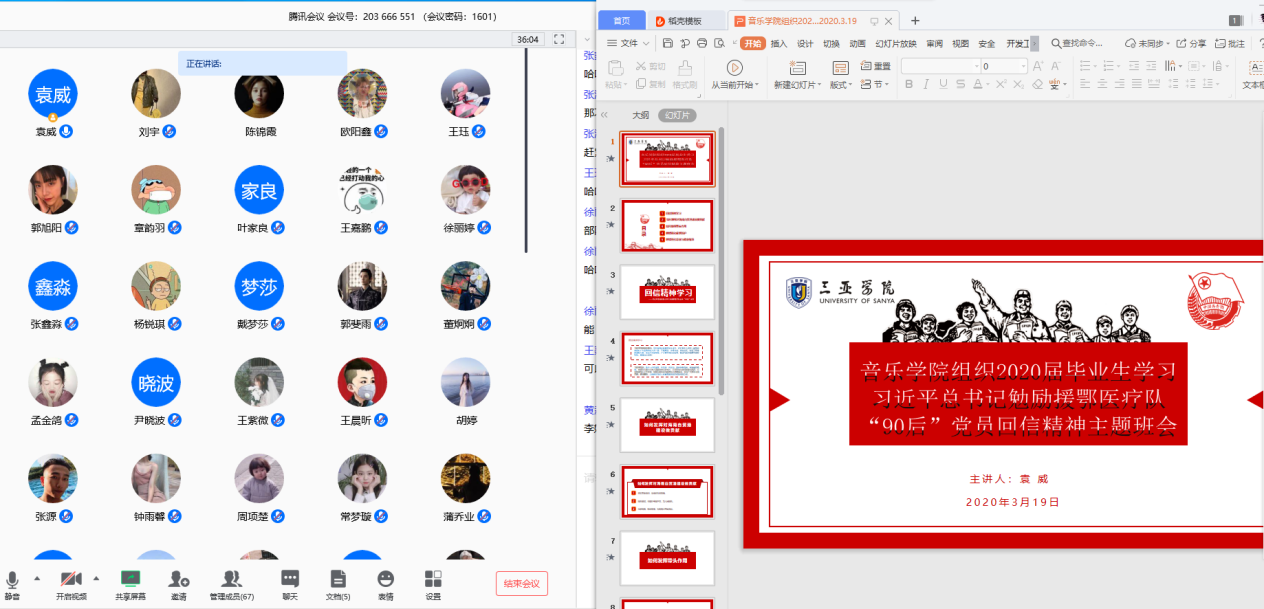Screen dimensions: 1264x609
Task: Enter full screen in Tencent Meeting
Action: 560,40
